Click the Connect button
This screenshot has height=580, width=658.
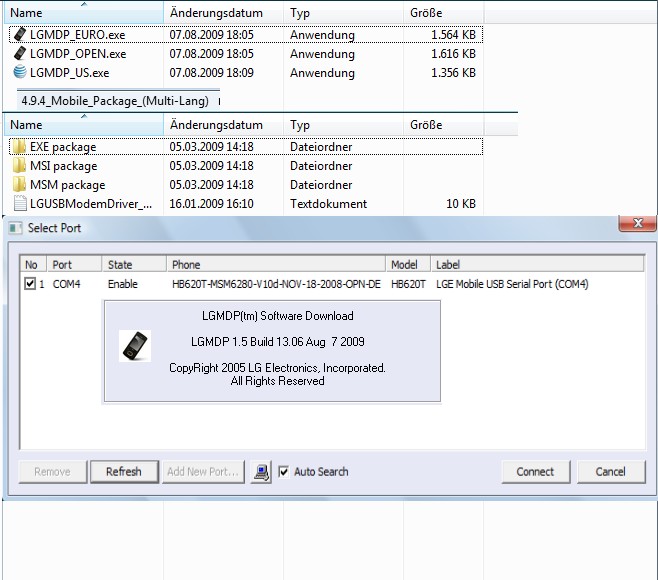[535, 472]
